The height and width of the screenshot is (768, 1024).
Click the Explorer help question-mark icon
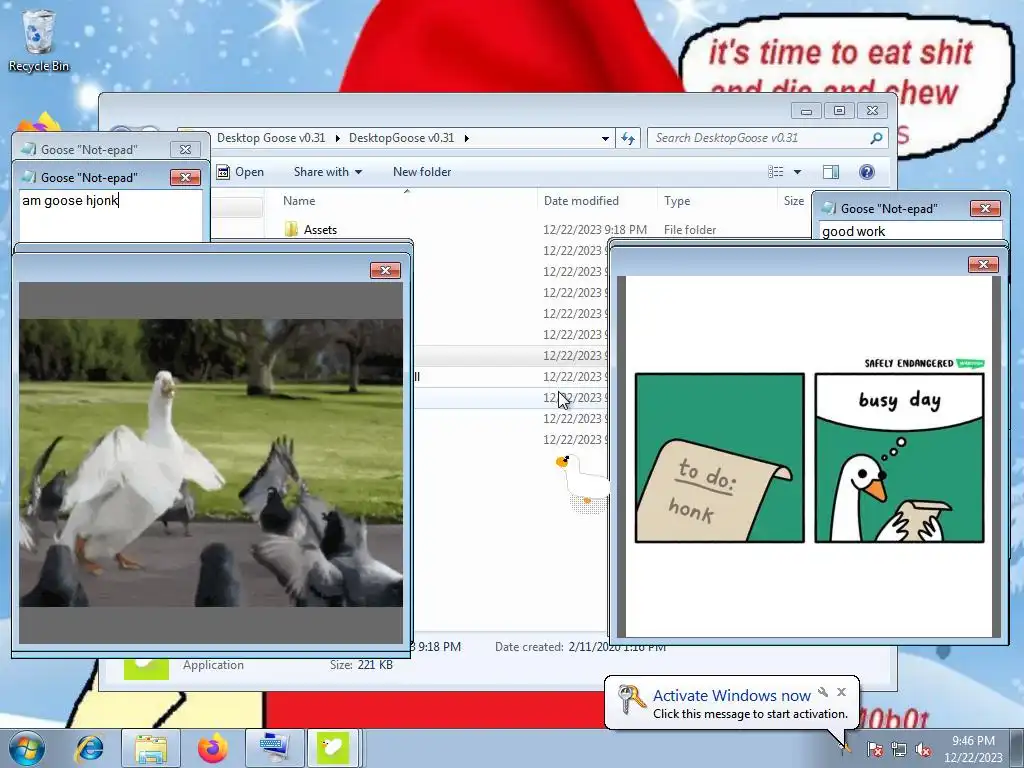(867, 172)
